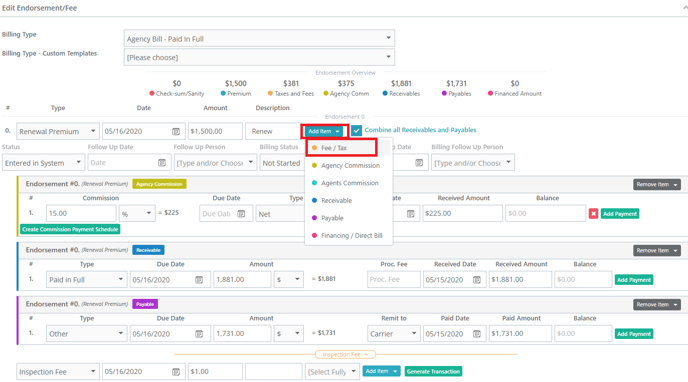This screenshot has width=688, height=382.
Task: Click the Proc. Fee input field
Action: 394,280
